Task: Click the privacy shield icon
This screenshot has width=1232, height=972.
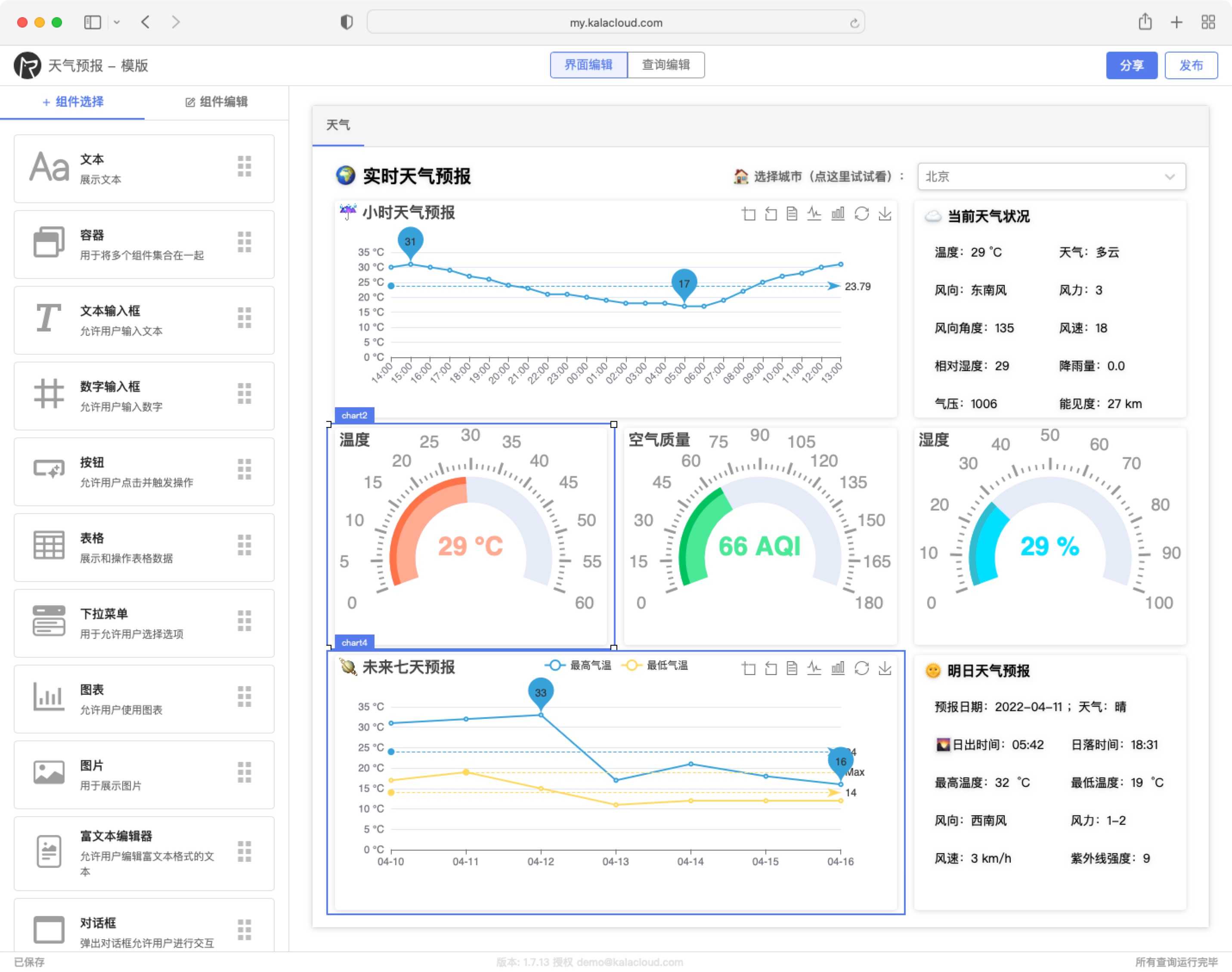Action: click(x=347, y=22)
